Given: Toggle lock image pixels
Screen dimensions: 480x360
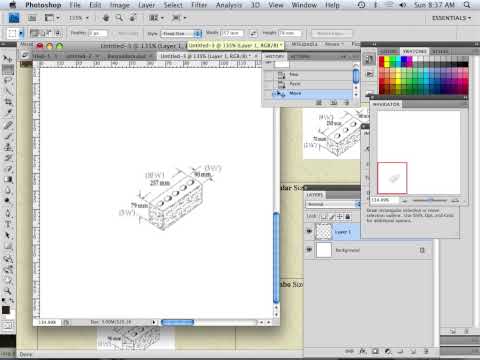Looking at the screenshot, I should click(x=332, y=217).
